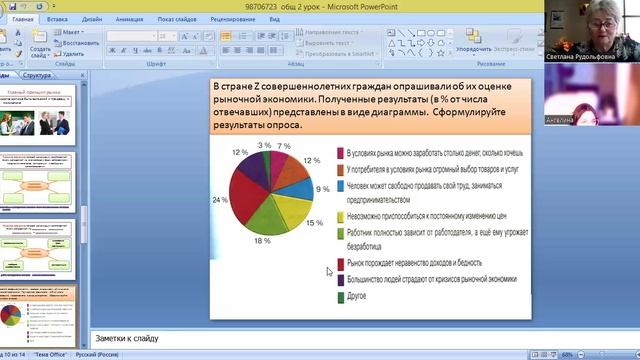Viewport: 640px width, 360px height.
Task: Open the font size combo box
Action: click(x=167, y=36)
